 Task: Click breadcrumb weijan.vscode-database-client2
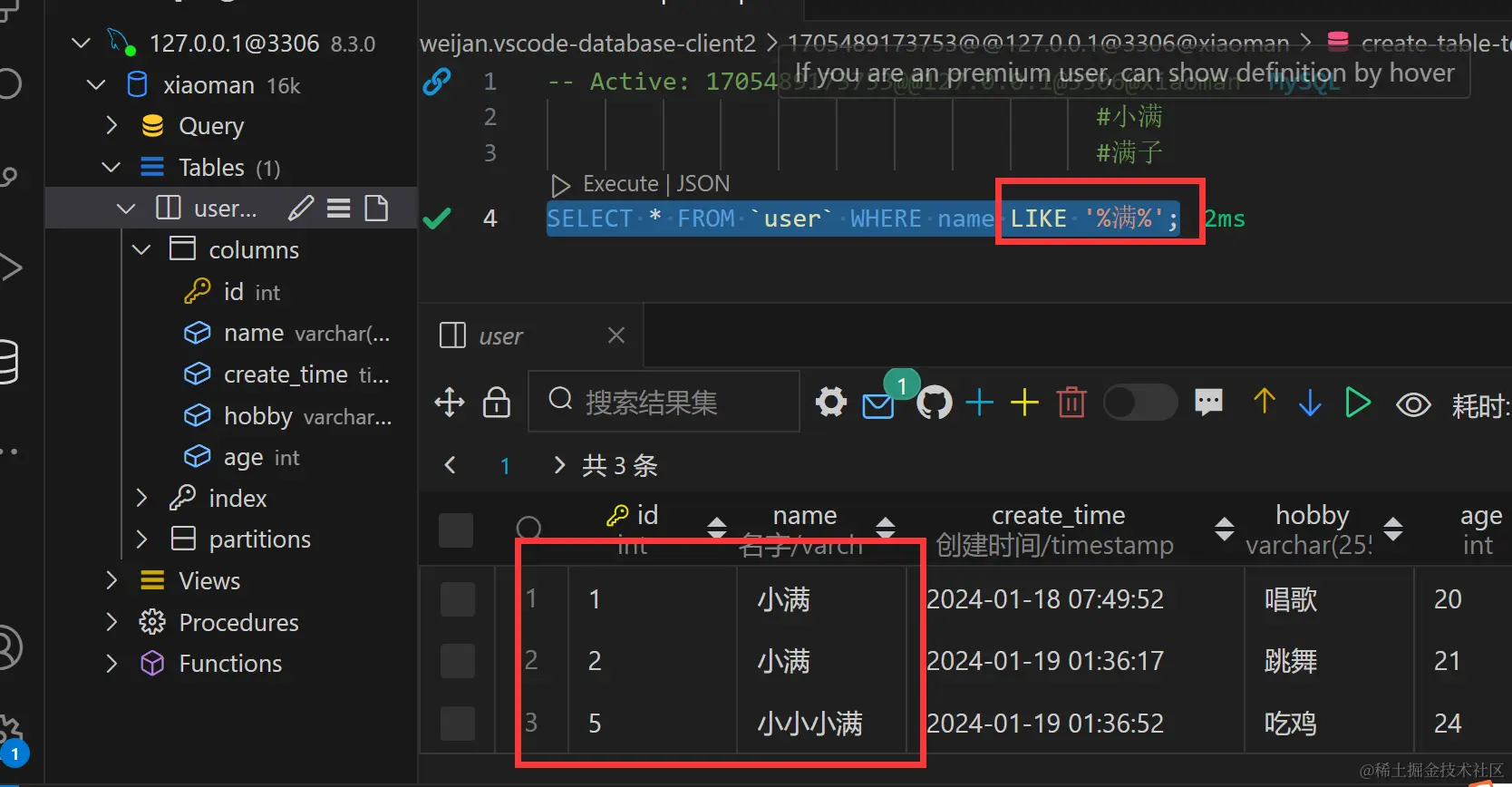coord(587,43)
